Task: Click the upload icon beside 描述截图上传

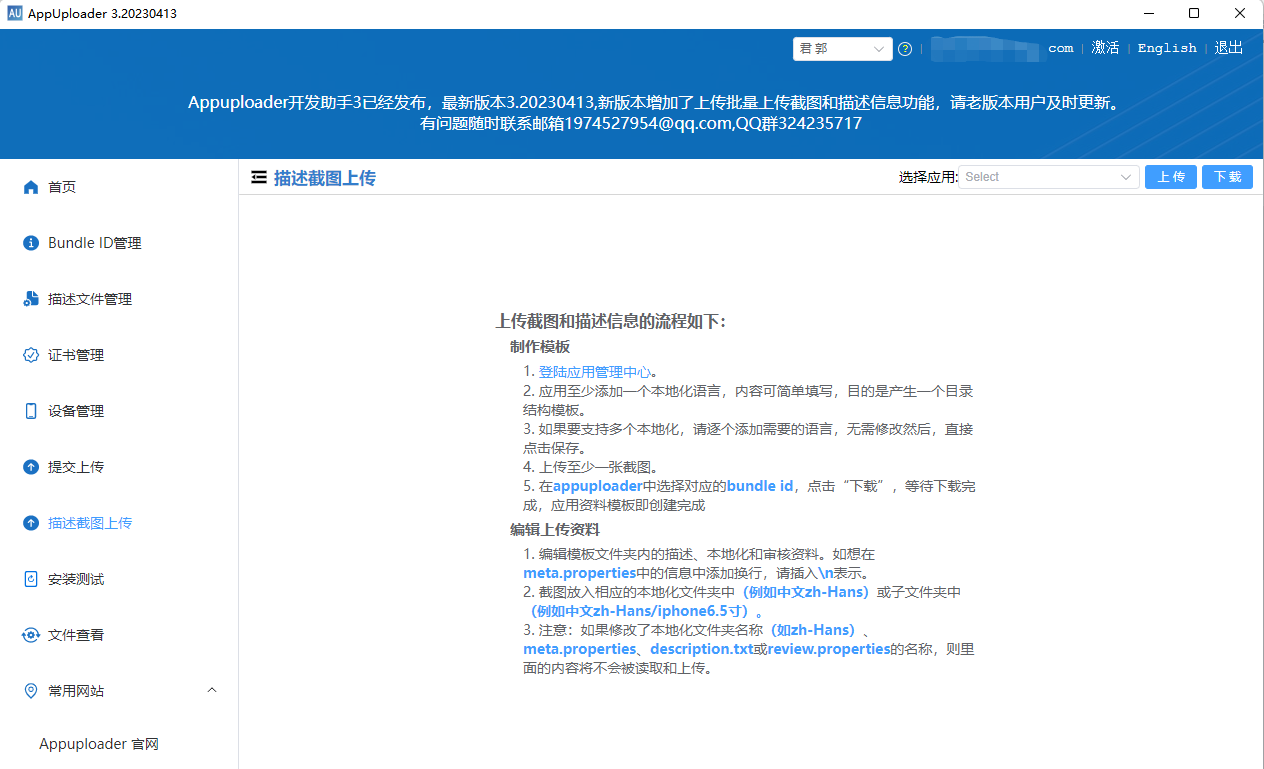Action: coord(30,523)
